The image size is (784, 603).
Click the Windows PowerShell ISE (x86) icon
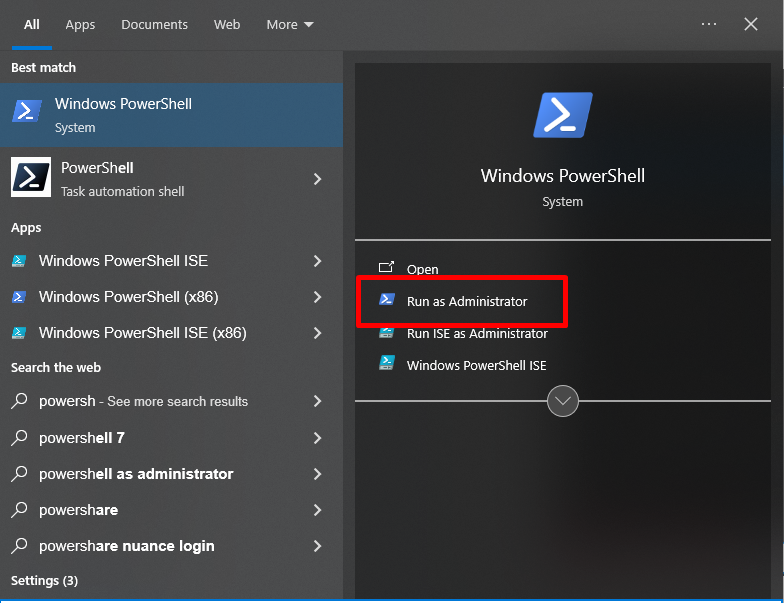click(19, 333)
